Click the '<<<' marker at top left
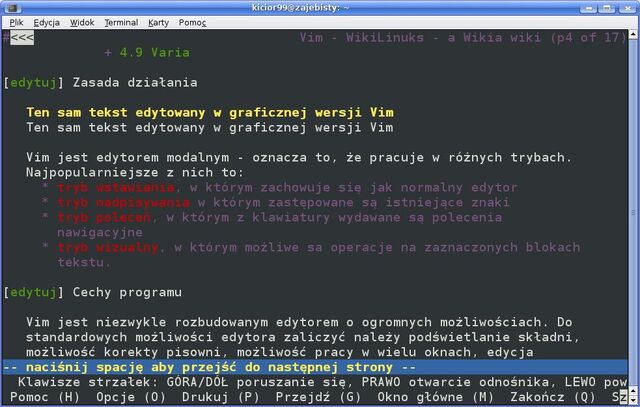 tap(22, 38)
